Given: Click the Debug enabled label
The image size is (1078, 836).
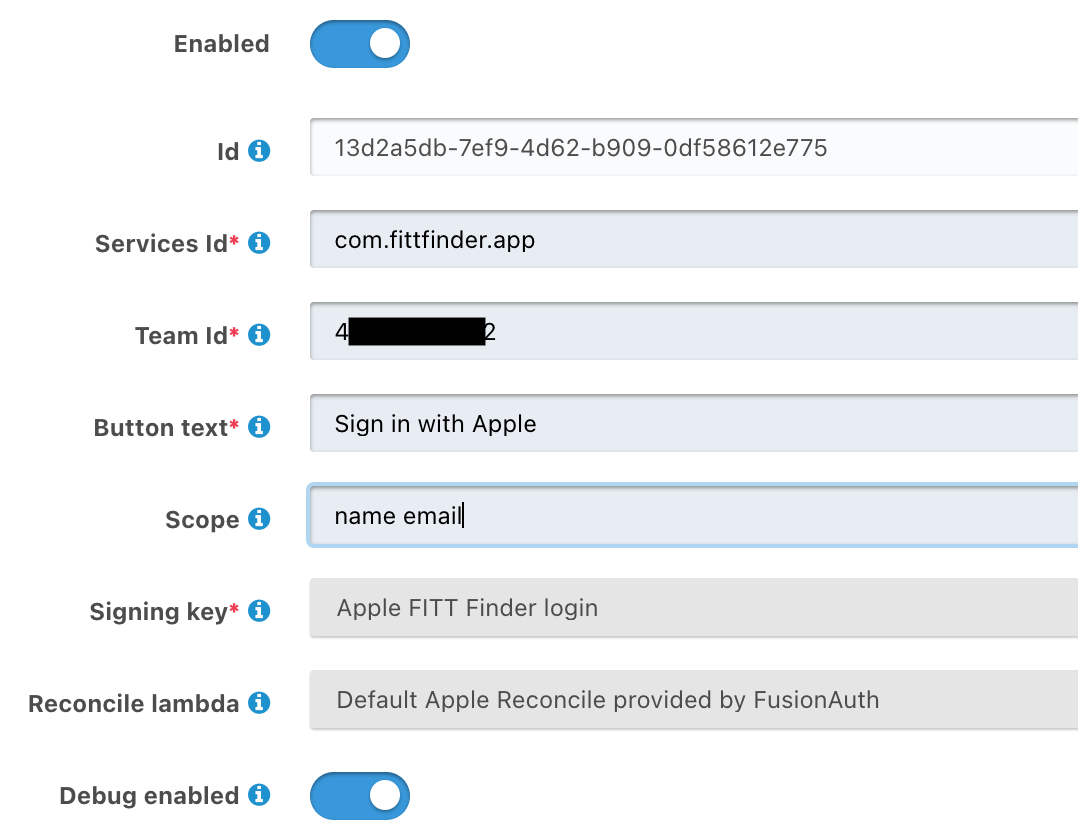Looking at the screenshot, I should point(149,795).
